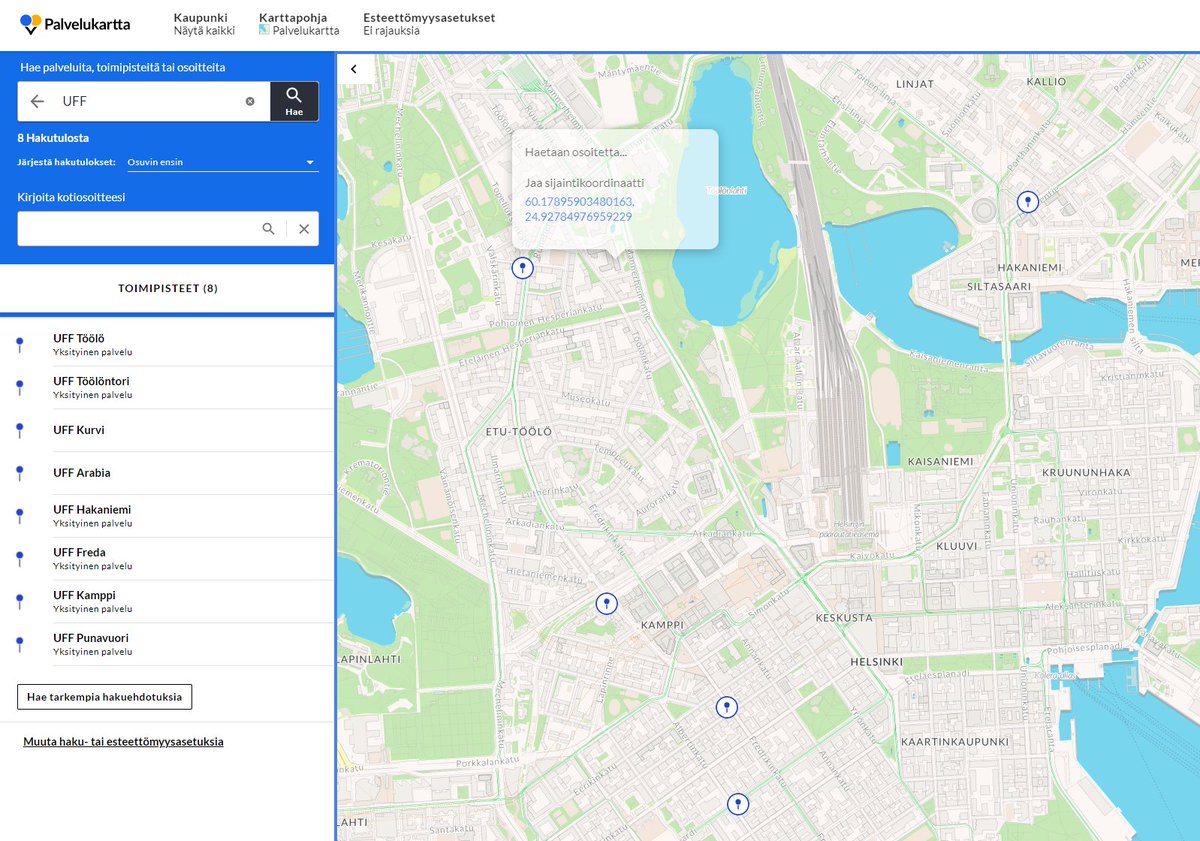The height and width of the screenshot is (841, 1200).
Task: Click the KRUUNUNHAKA label on the map
Action: [1085, 472]
